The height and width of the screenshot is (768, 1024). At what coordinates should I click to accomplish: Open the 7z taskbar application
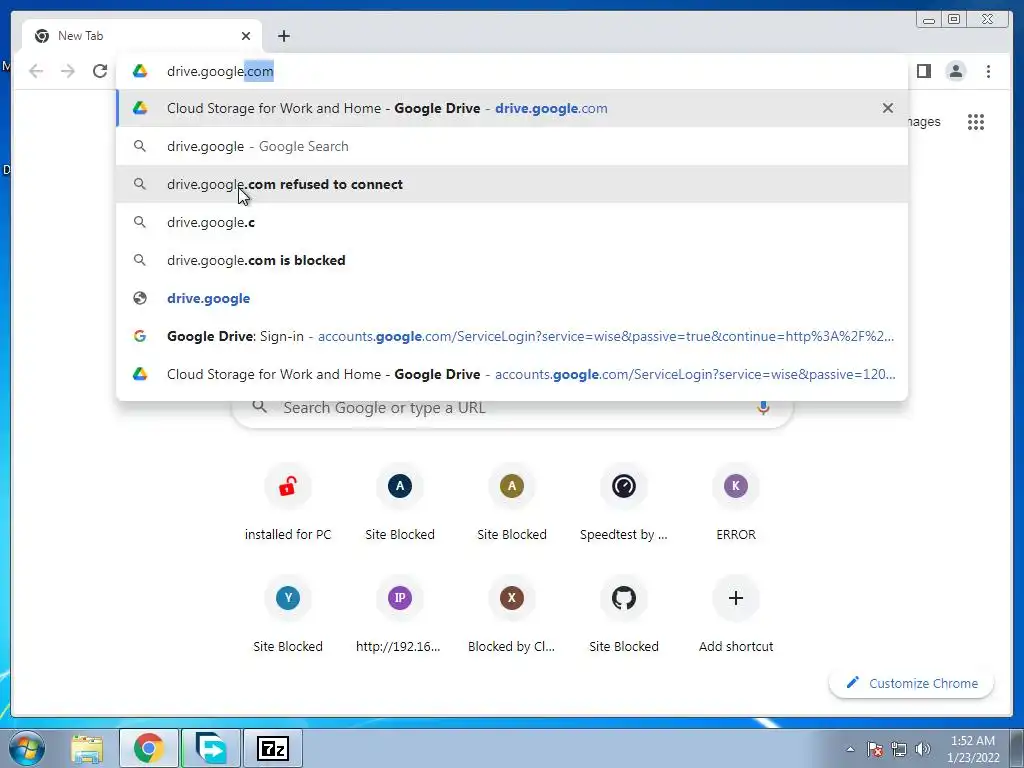tap(273, 748)
